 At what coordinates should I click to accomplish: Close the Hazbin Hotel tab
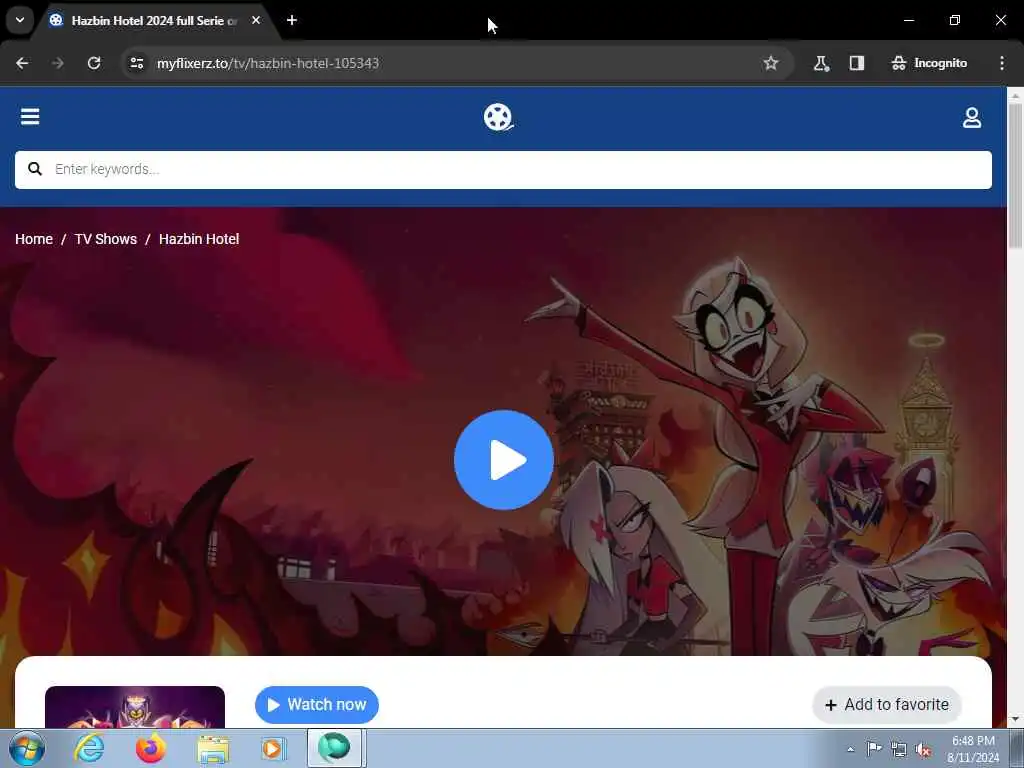pos(256,20)
